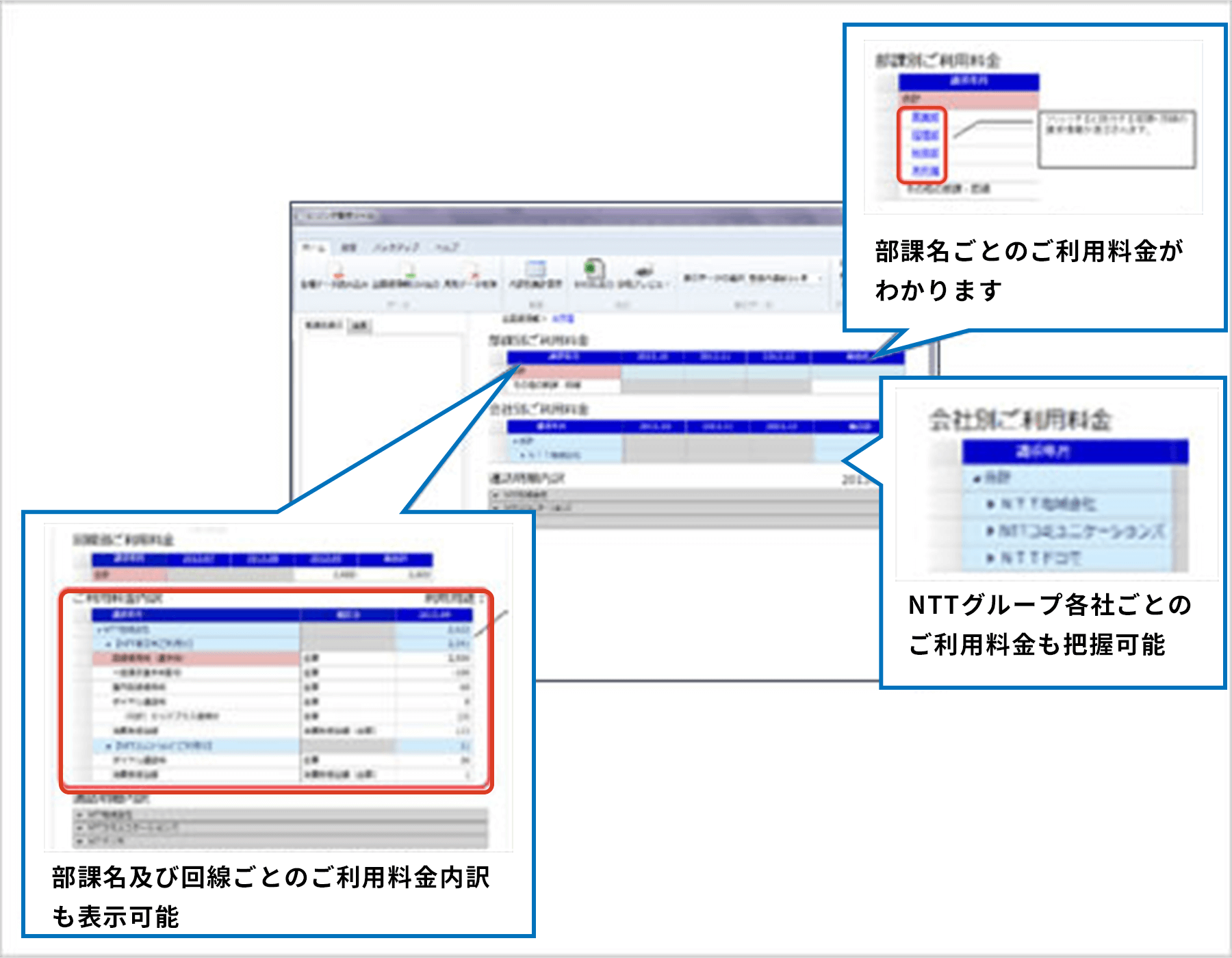Switch to the バックアップ ribbon tab
This screenshot has width=1232, height=958.
(x=396, y=246)
